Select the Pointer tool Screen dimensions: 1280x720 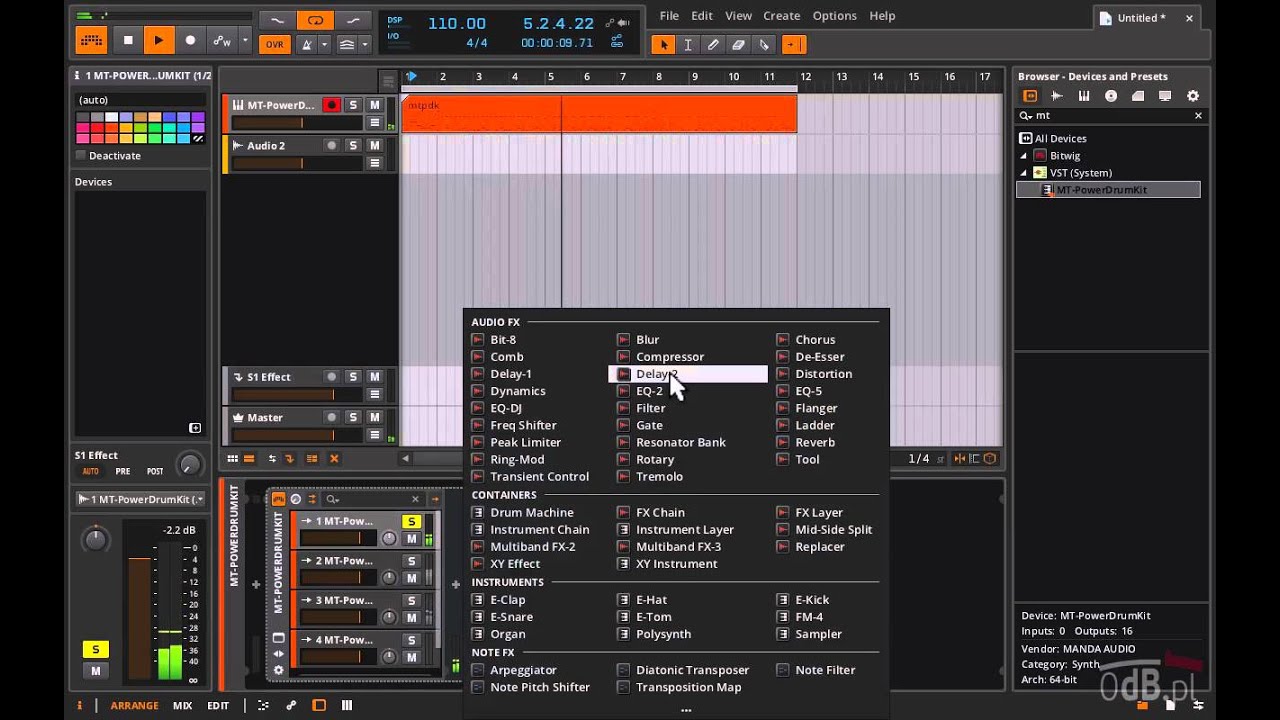click(662, 44)
